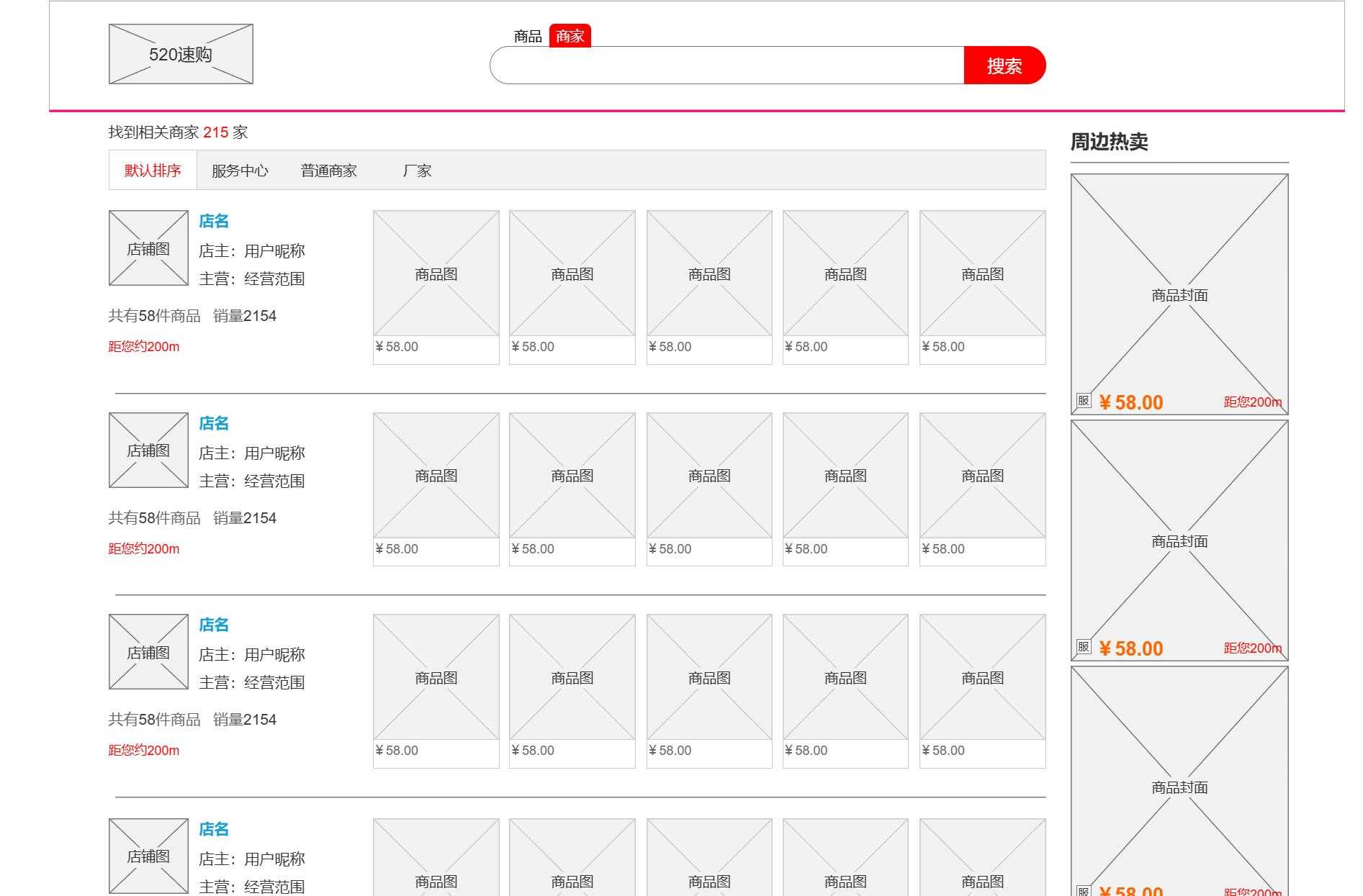Open the 厂家 filter category
The height and width of the screenshot is (896, 1363).
[x=416, y=170]
